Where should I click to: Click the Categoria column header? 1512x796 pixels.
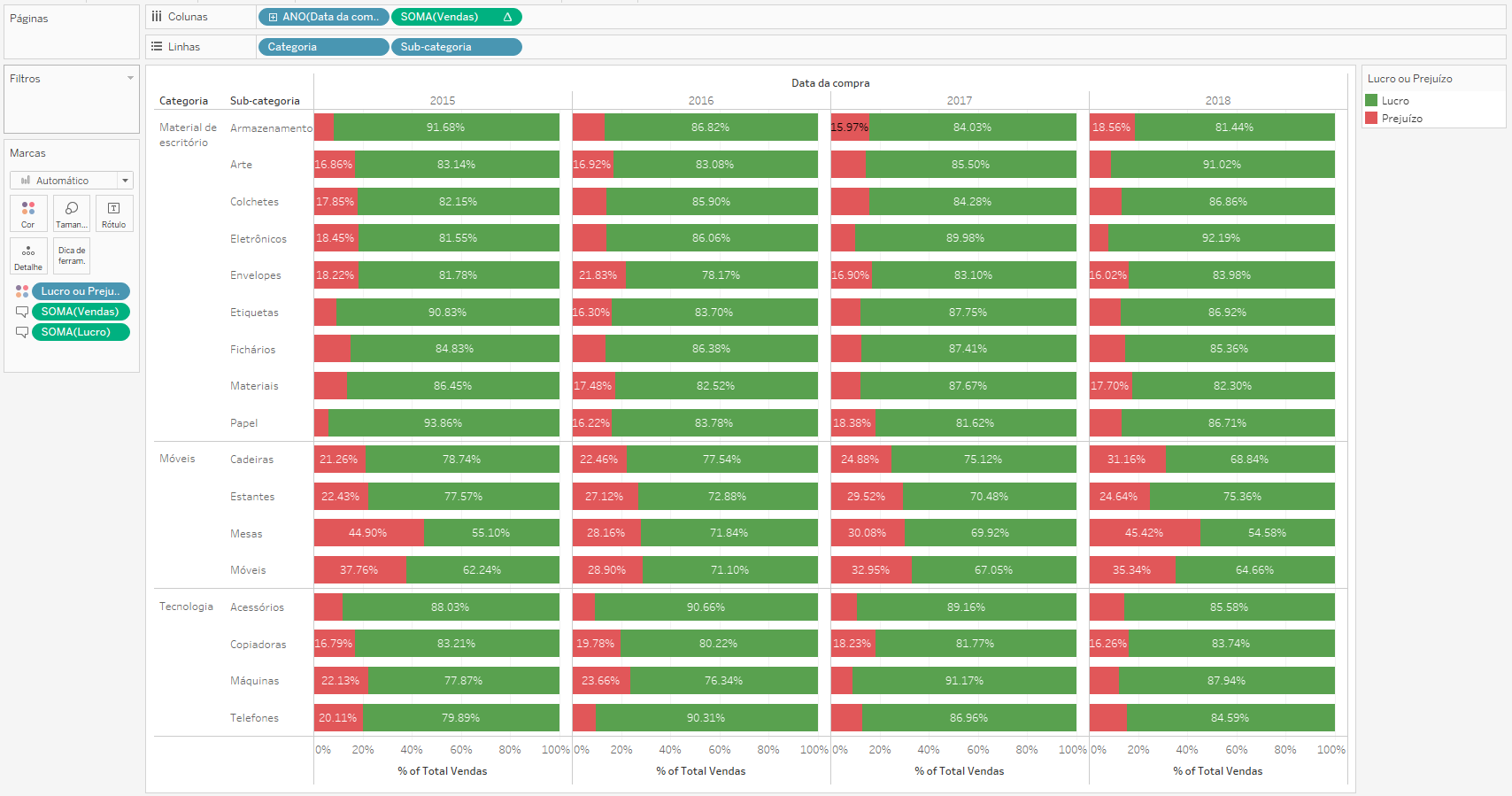coord(183,101)
